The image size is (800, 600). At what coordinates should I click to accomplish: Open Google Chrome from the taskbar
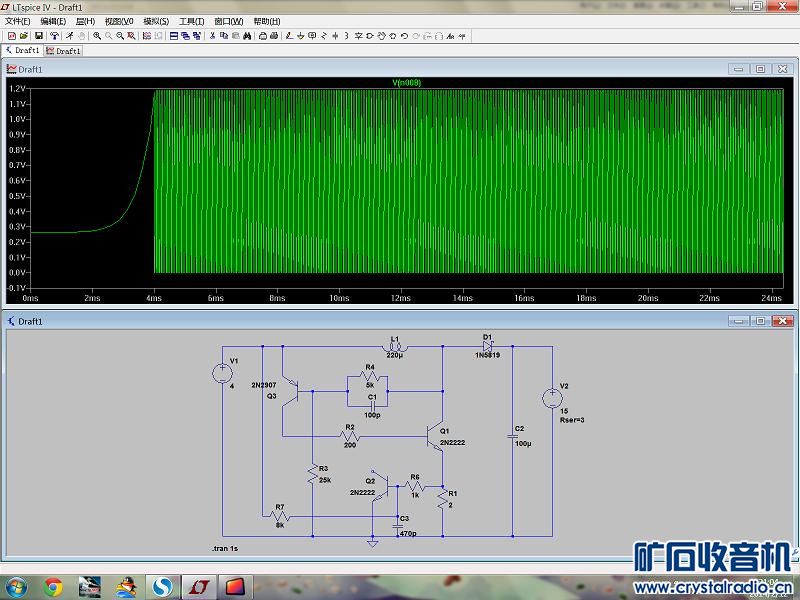[x=53, y=586]
